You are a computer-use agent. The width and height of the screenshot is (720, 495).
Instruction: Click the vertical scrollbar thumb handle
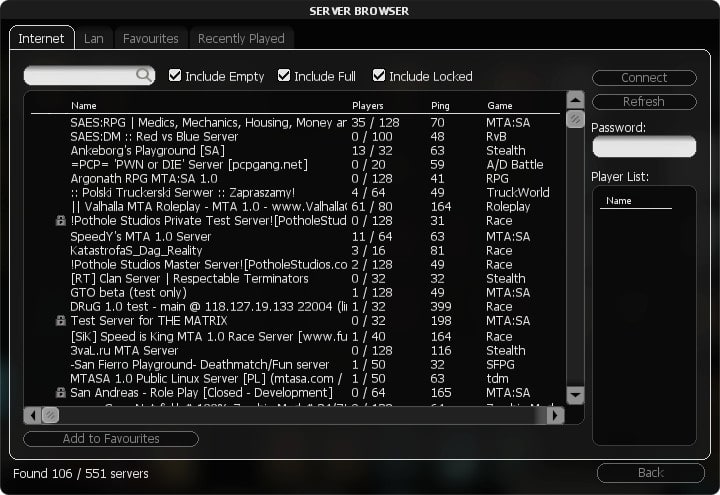coord(575,119)
